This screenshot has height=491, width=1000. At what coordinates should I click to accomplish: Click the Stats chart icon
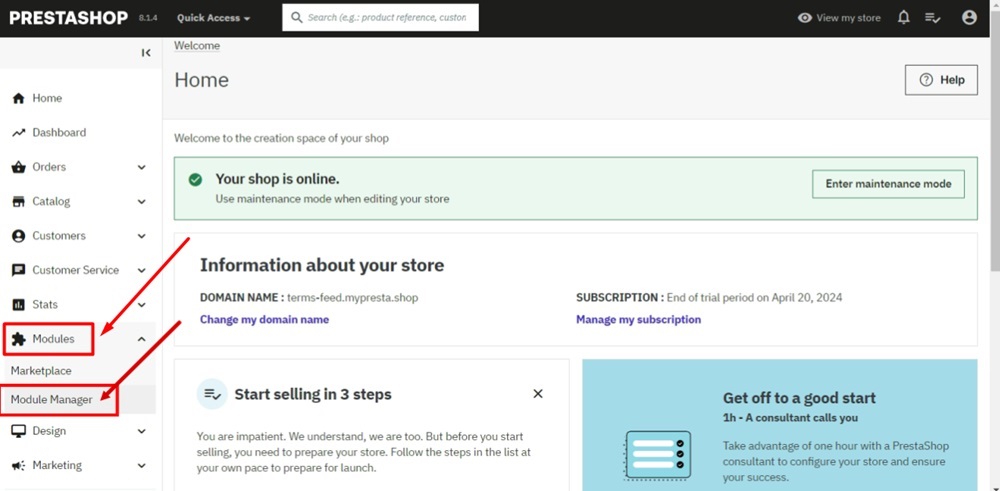pos(19,305)
